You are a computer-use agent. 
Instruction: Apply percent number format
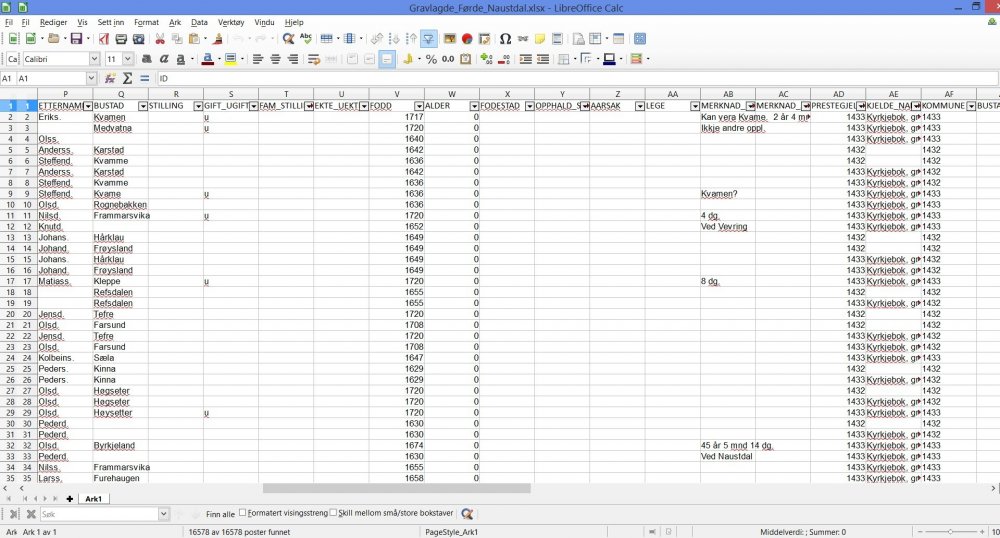431,59
